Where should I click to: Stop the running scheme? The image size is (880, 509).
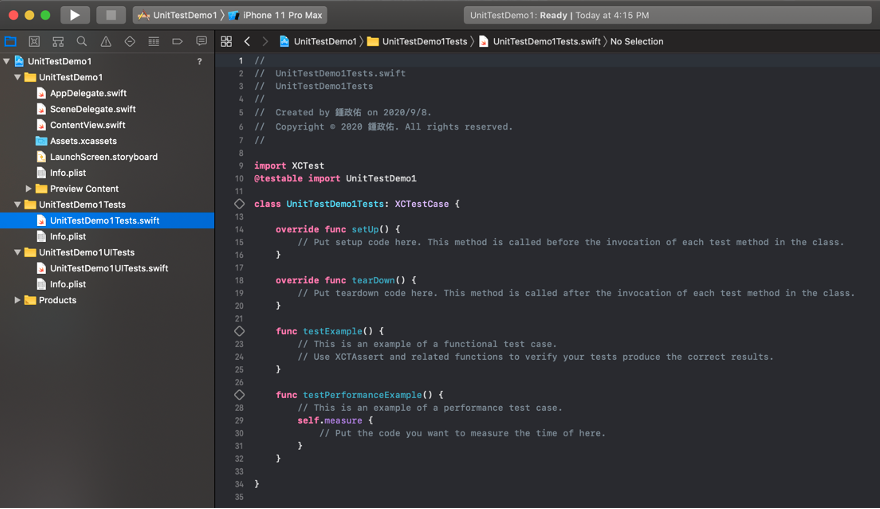[111, 15]
